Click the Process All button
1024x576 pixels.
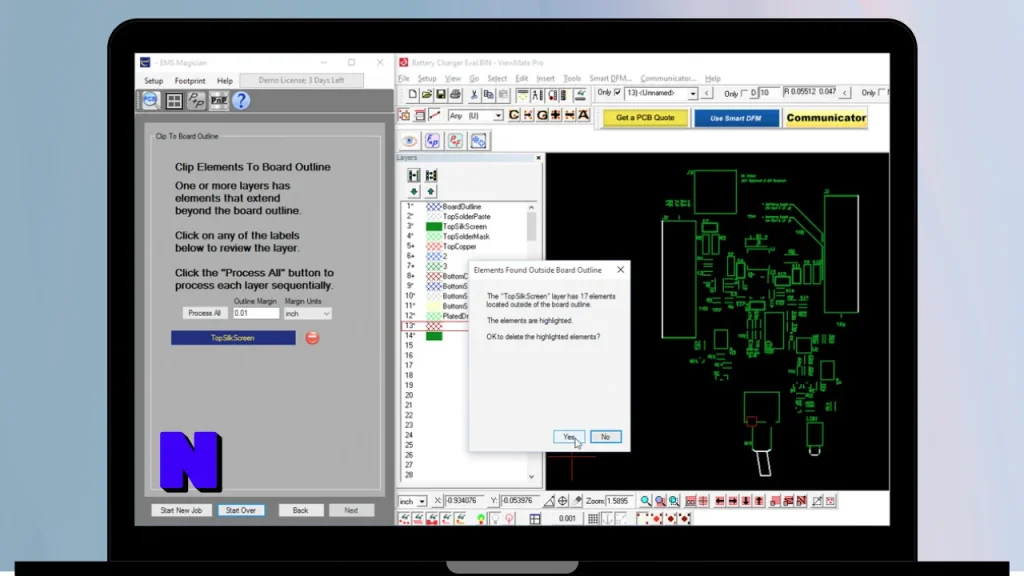coord(204,313)
